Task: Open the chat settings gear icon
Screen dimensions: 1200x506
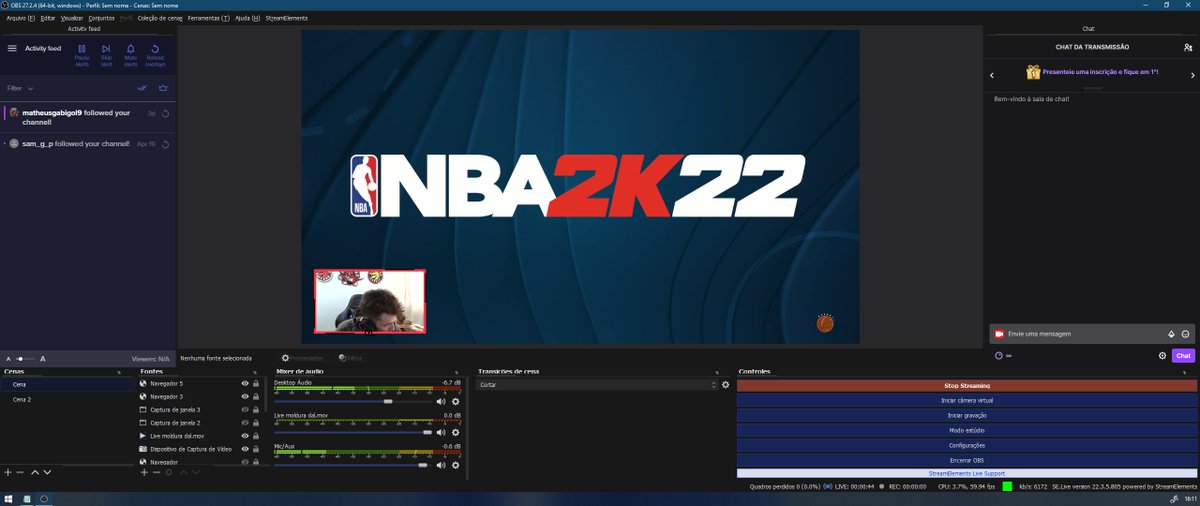Action: [x=1162, y=355]
